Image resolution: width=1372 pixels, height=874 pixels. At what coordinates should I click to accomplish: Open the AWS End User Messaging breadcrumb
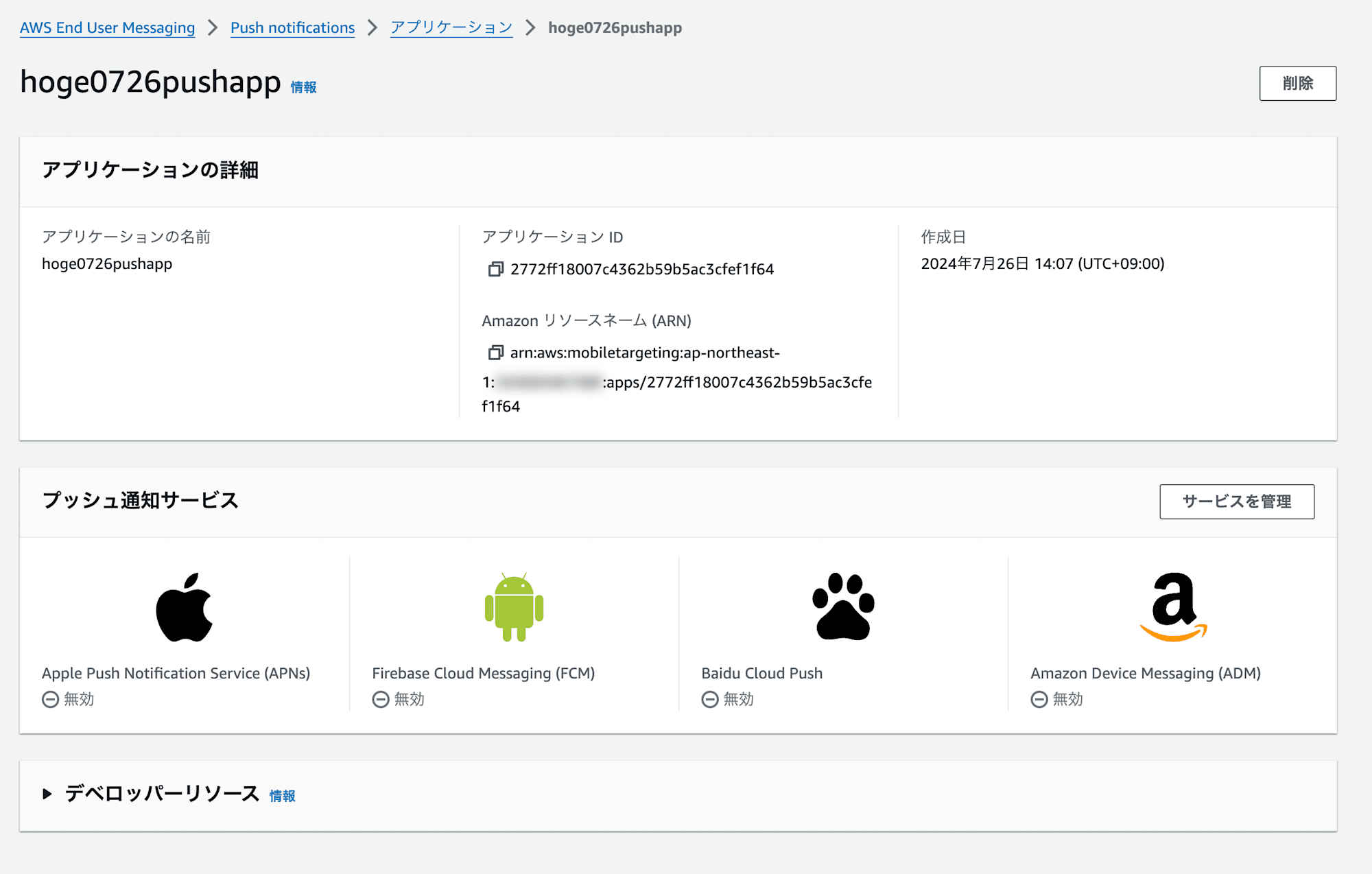coord(107,27)
